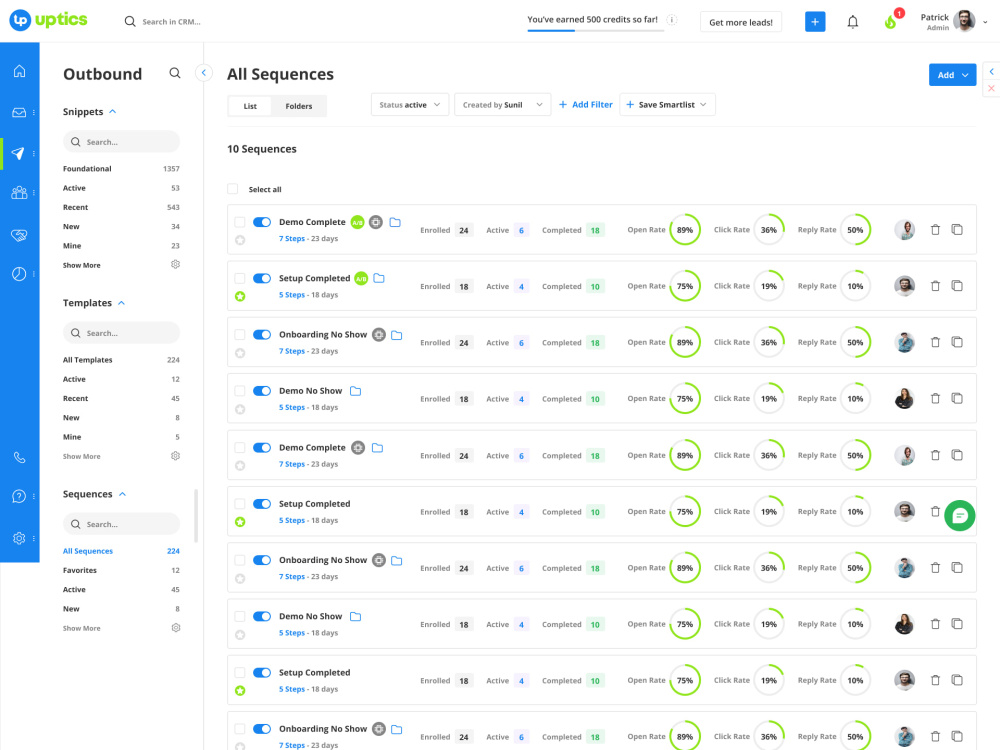This screenshot has width=1000, height=750.
Task: Focus the Snippets search field
Action: tap(121, 142)
